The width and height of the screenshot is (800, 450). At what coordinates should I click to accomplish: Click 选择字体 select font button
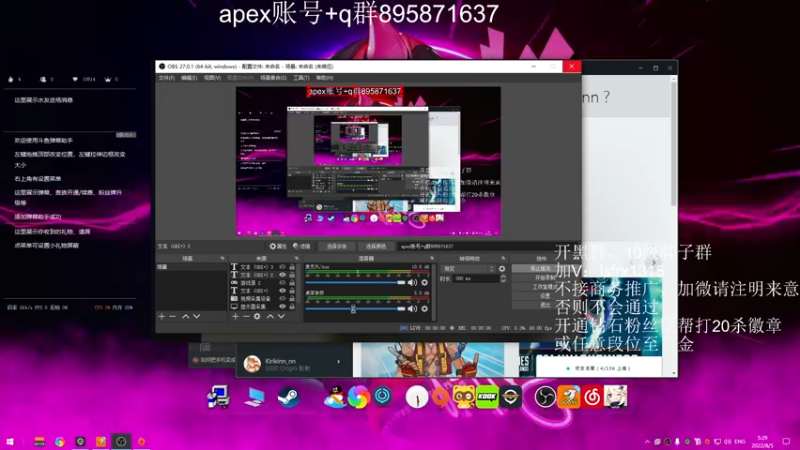pos(336,246)
